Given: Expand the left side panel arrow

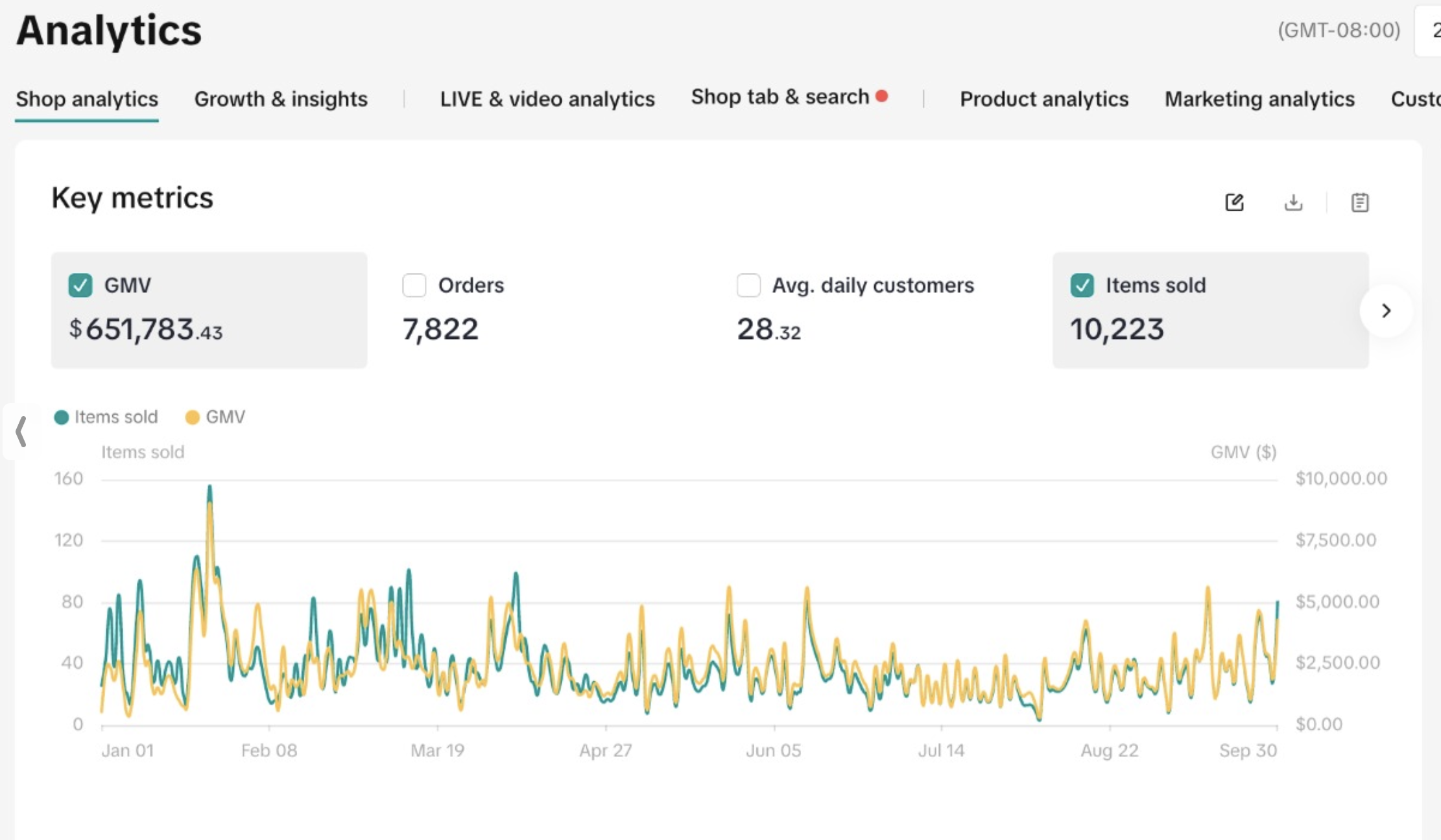Looking at the screenshot, I should [x=21, y=432].
